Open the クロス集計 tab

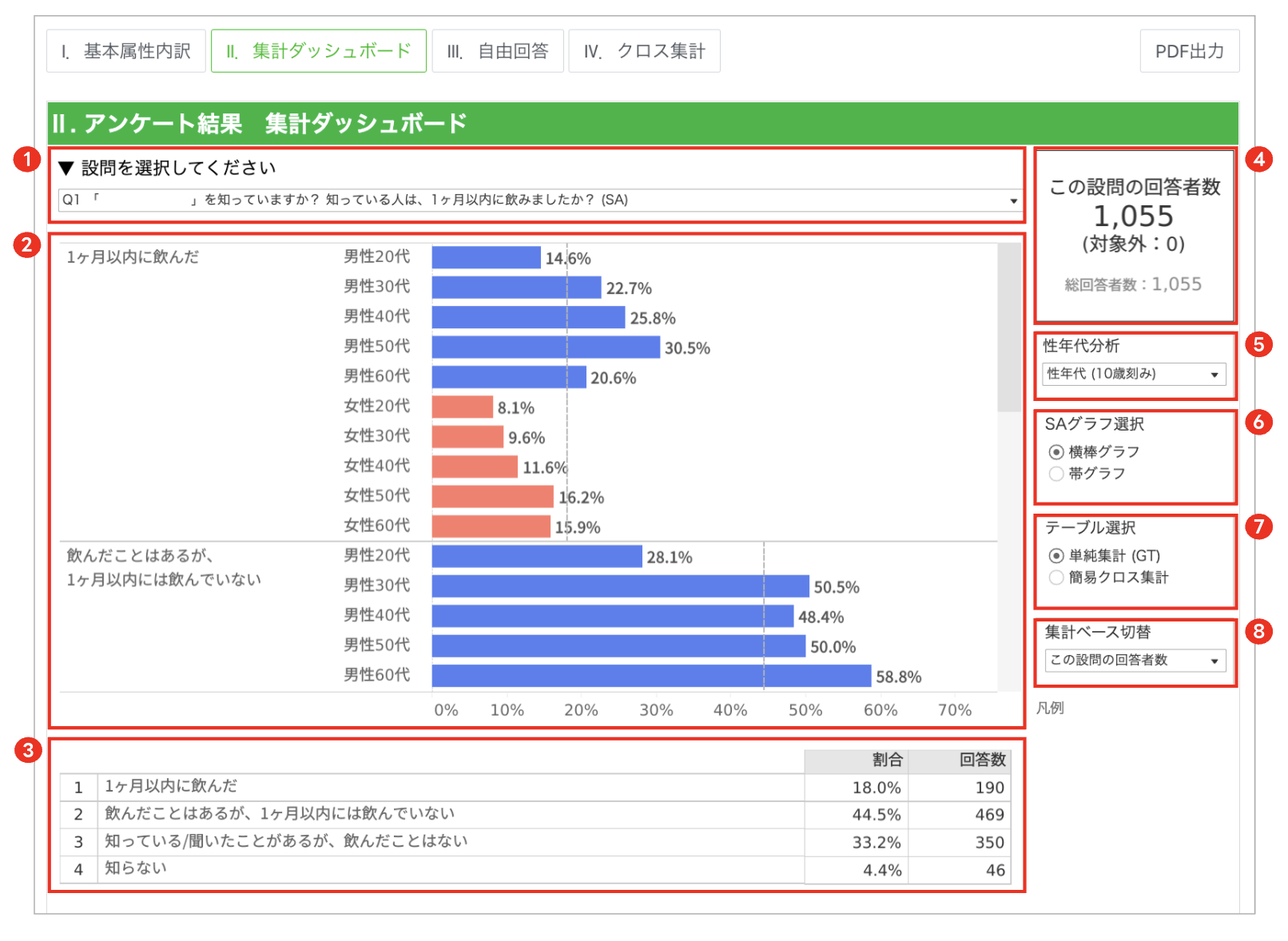(x=644, y=51)
